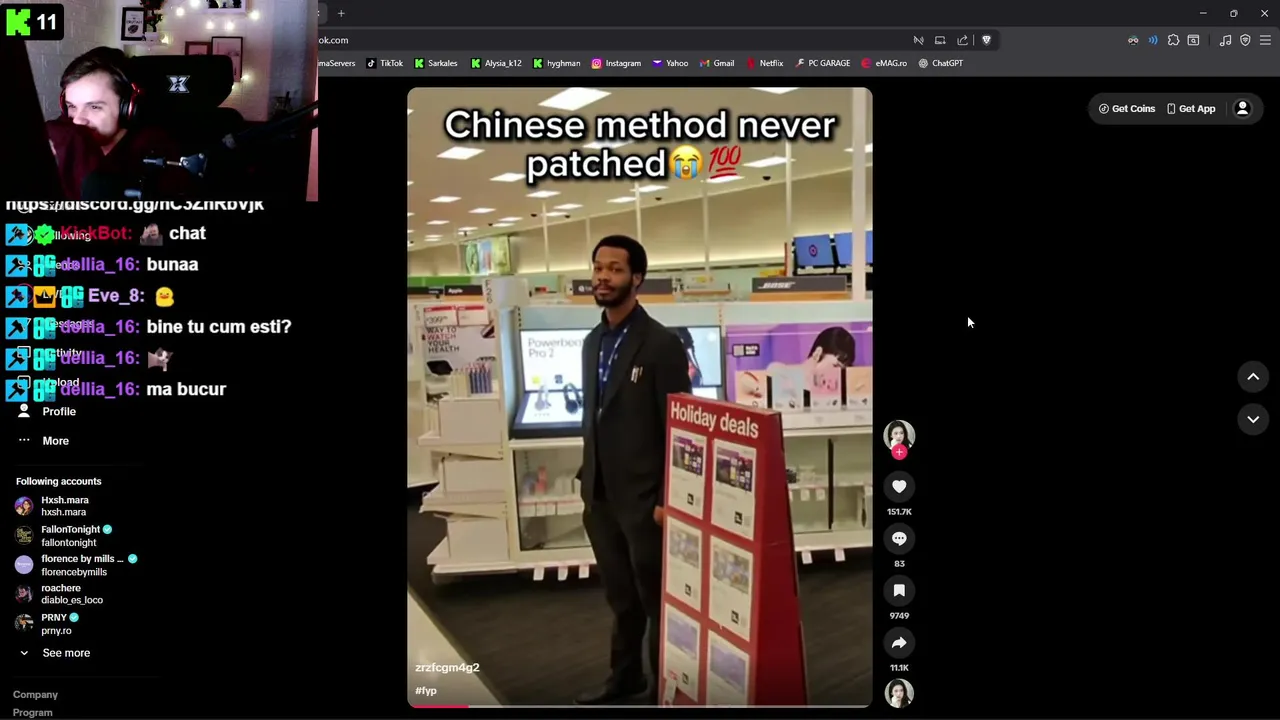Image resolution: width=1280 pixels, height=720 pixels.
Task: Open the hyghman bookmark
Action: pyautogui.click(x=557, y=63)
